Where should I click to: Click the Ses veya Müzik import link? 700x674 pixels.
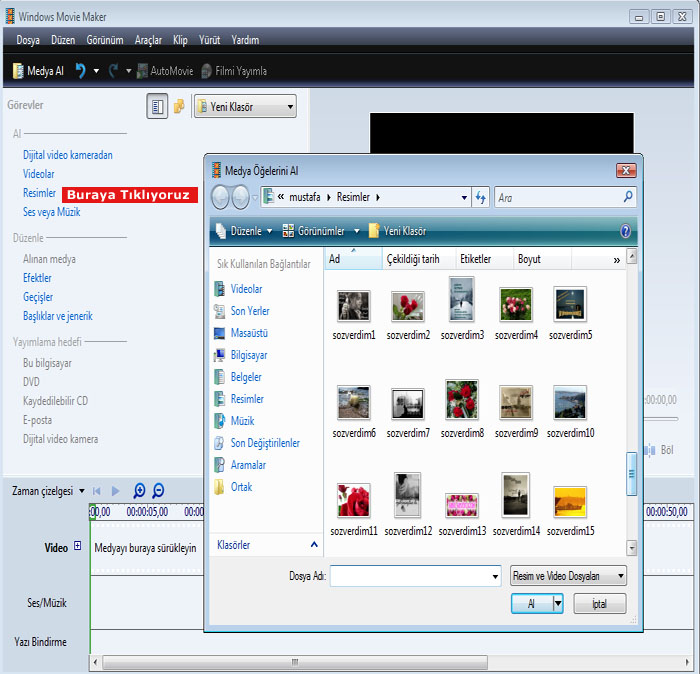click(51, 212)
